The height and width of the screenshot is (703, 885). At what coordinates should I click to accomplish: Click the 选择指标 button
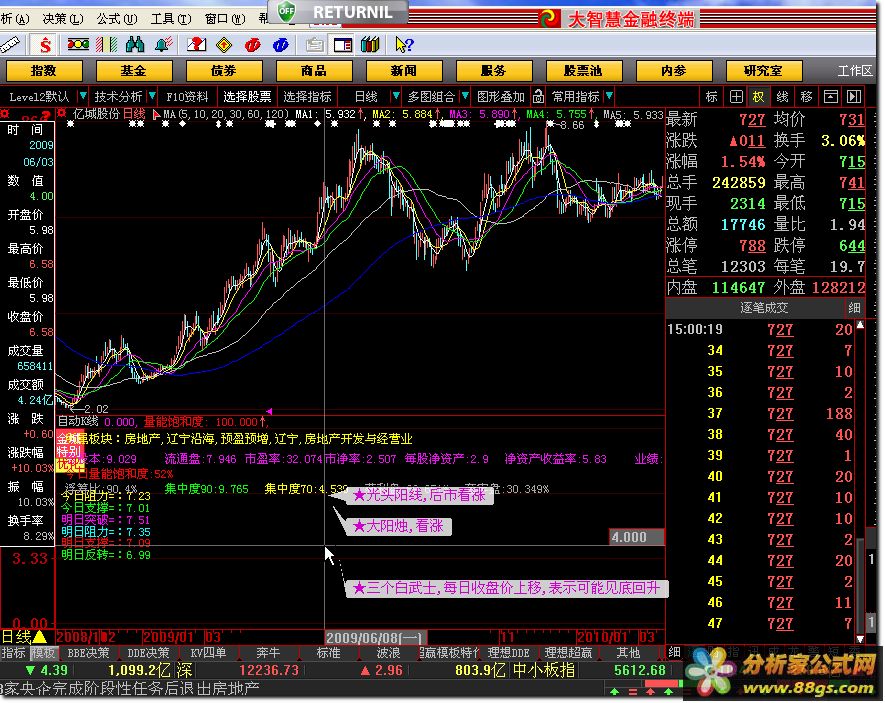pyautogui.click(x=308, y=96)
